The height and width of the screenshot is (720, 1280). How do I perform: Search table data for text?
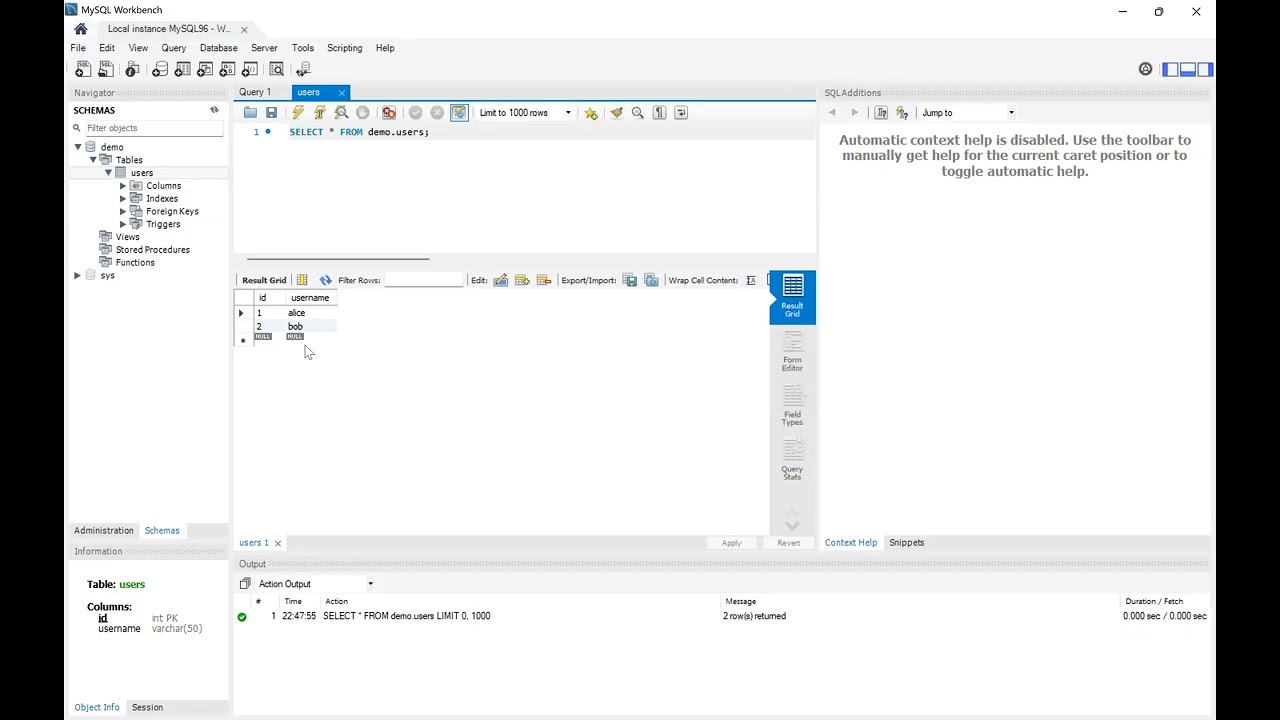click(277, 69)
